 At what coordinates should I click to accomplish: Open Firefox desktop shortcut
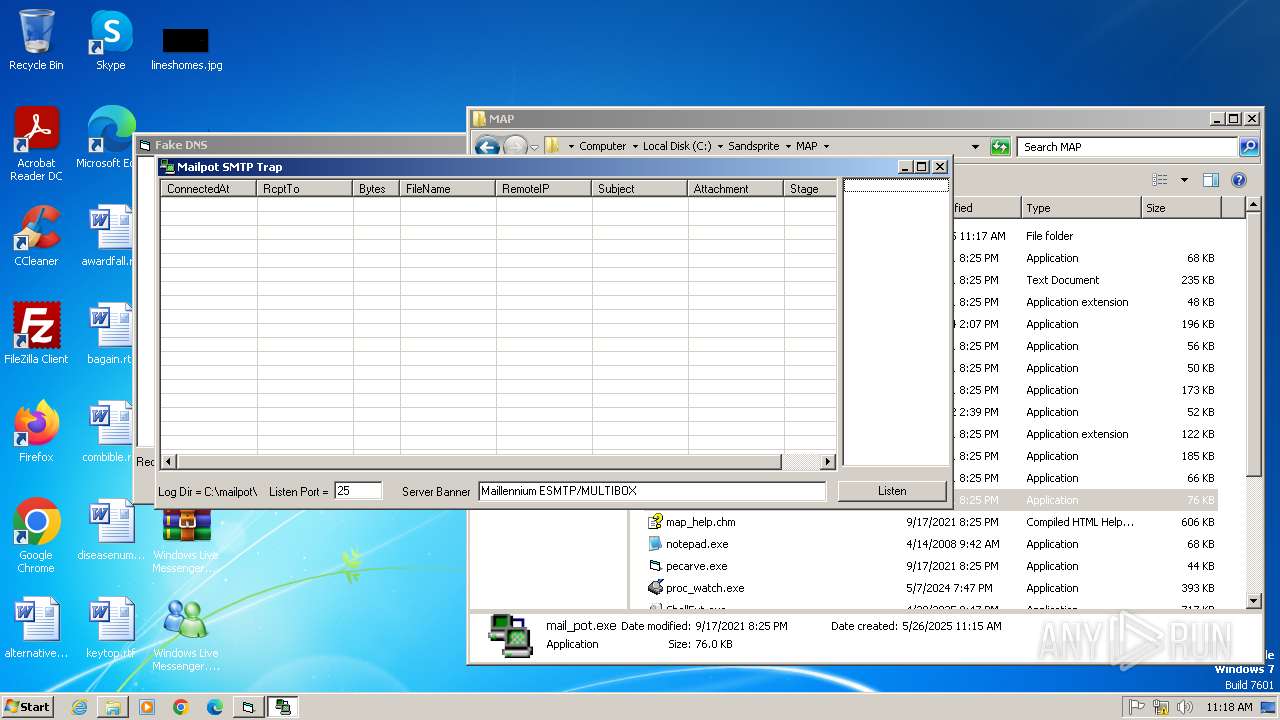36,432
